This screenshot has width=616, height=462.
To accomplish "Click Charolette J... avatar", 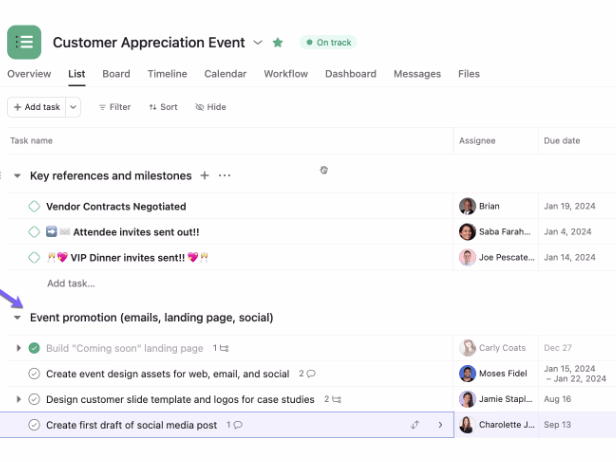I will (468, 425).
